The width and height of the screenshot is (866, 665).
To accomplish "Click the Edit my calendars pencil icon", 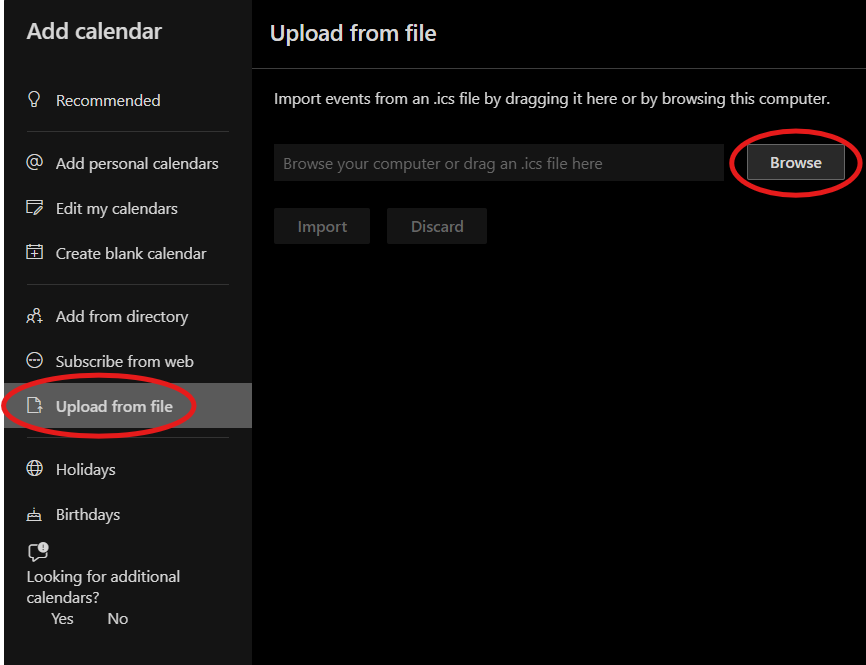I will (35, 208).
